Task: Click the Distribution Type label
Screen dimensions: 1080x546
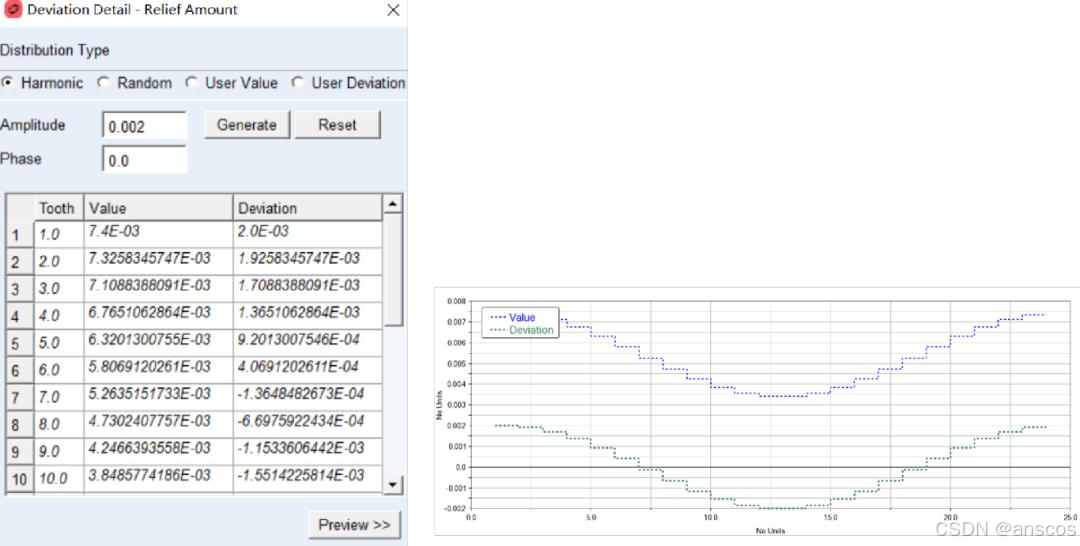Action: 54,50
